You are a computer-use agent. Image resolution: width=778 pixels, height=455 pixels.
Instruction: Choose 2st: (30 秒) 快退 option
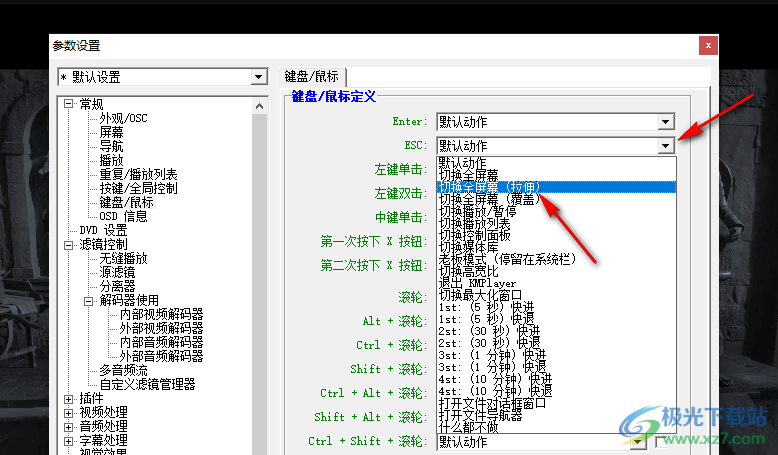tap(556, 343)
